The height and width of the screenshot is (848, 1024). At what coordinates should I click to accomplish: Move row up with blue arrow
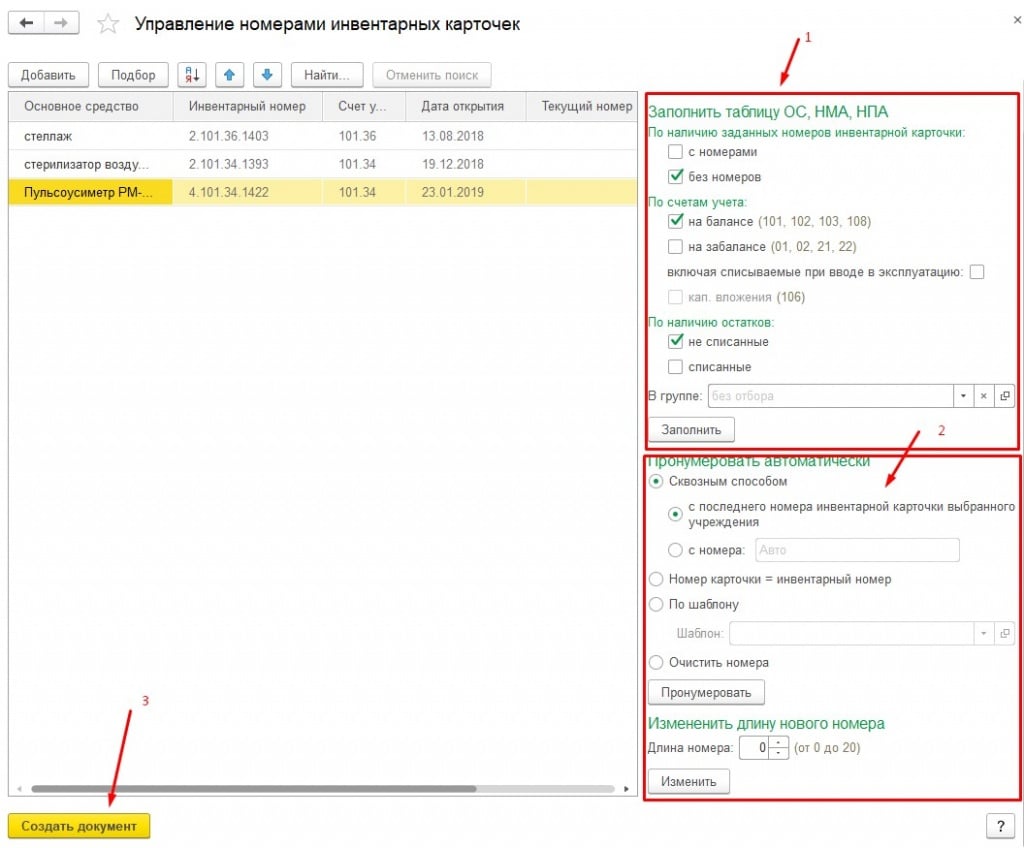coord(229,75)
